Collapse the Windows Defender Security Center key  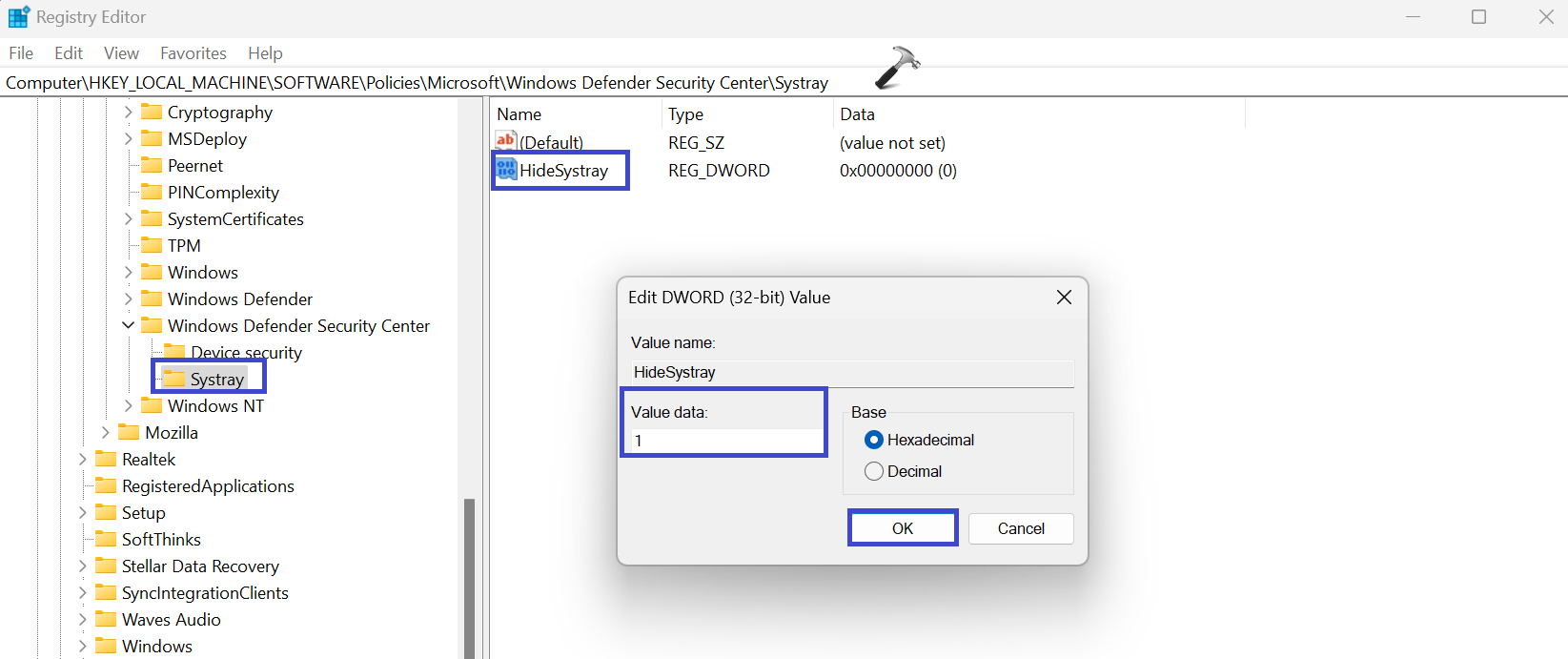(129, 325)
